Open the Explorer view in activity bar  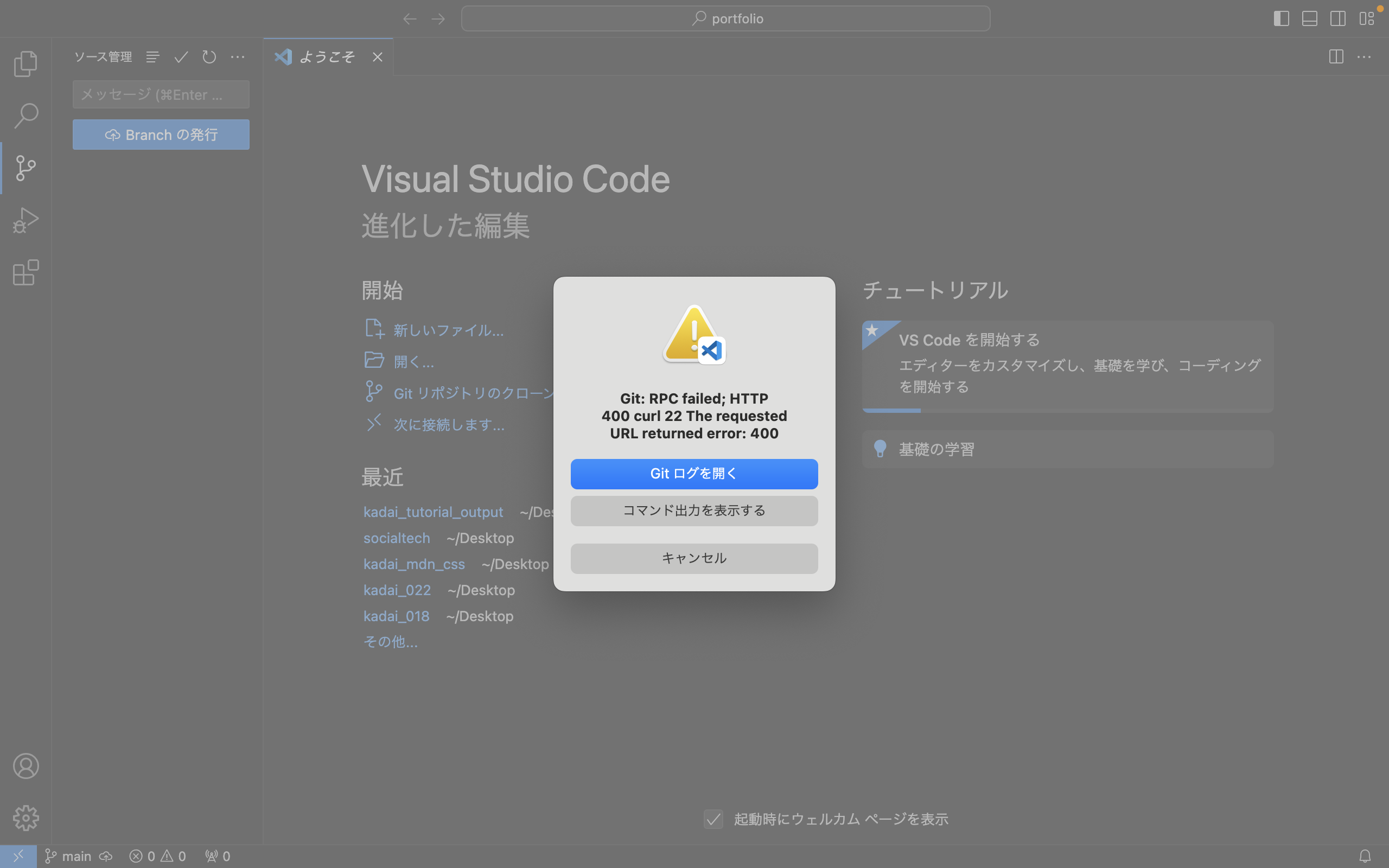point(26,63)
